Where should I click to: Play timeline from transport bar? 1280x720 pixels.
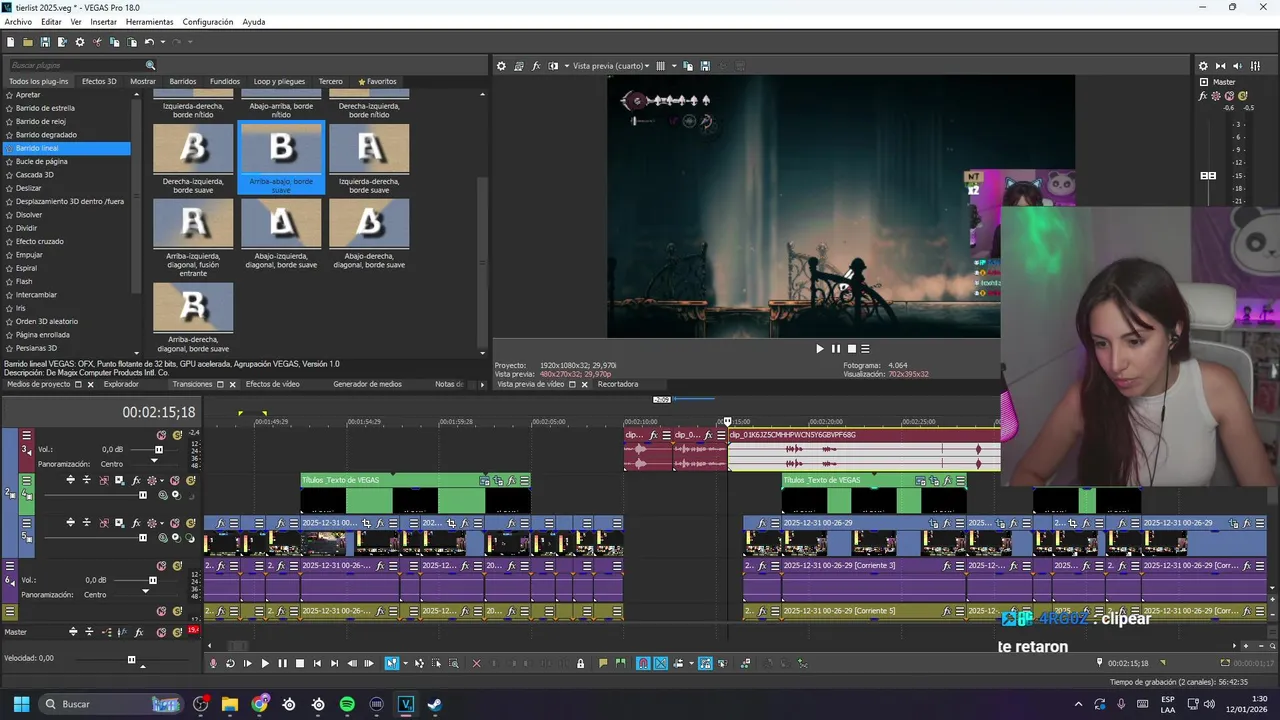click(x=265, y=663)
